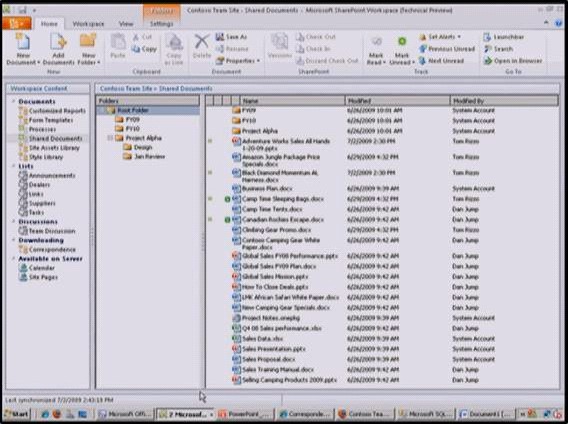This screenshot has width=568, height=424.
Task: Expand the New Document dropdown arrow
Action: (38, 62)
